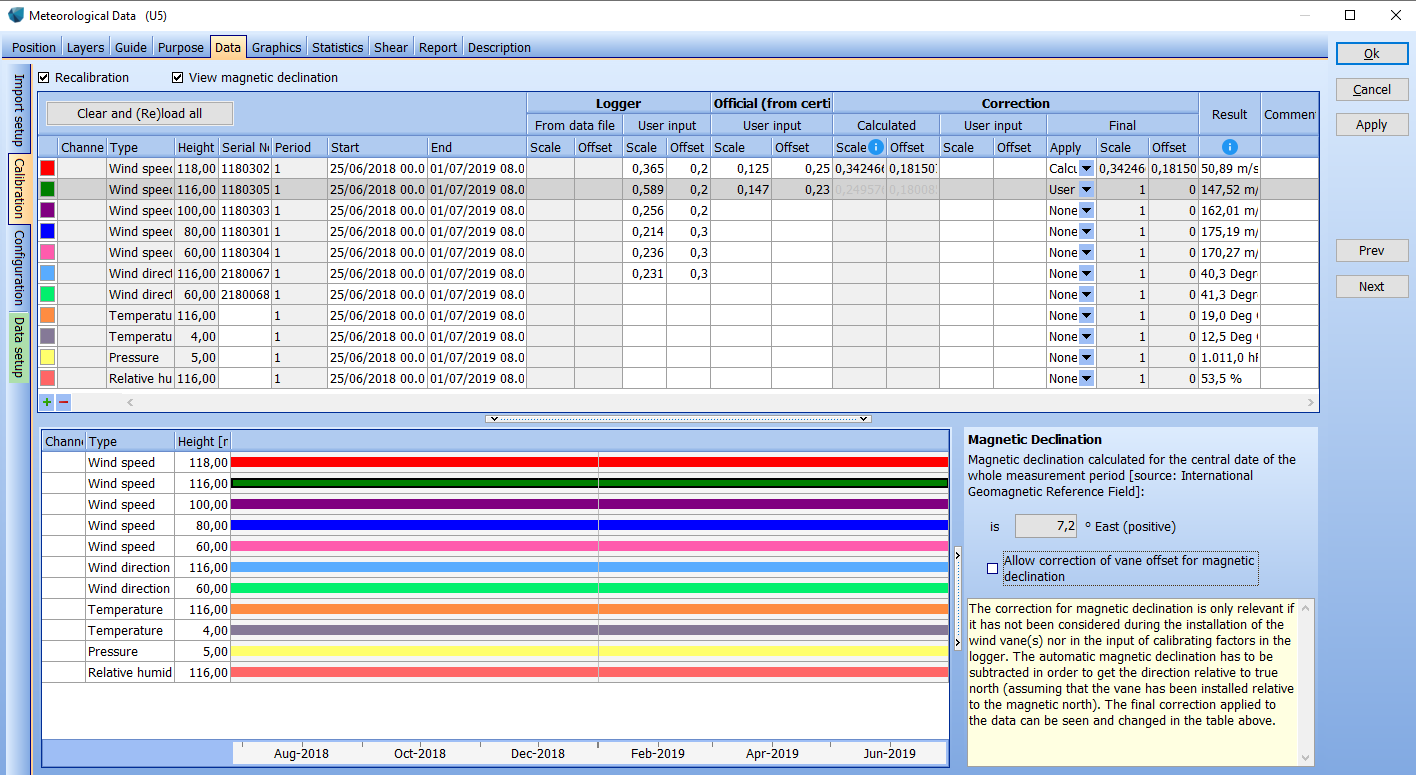
Task: Toggle the Recalibration checkbox
Action: [x=44, y=77]
